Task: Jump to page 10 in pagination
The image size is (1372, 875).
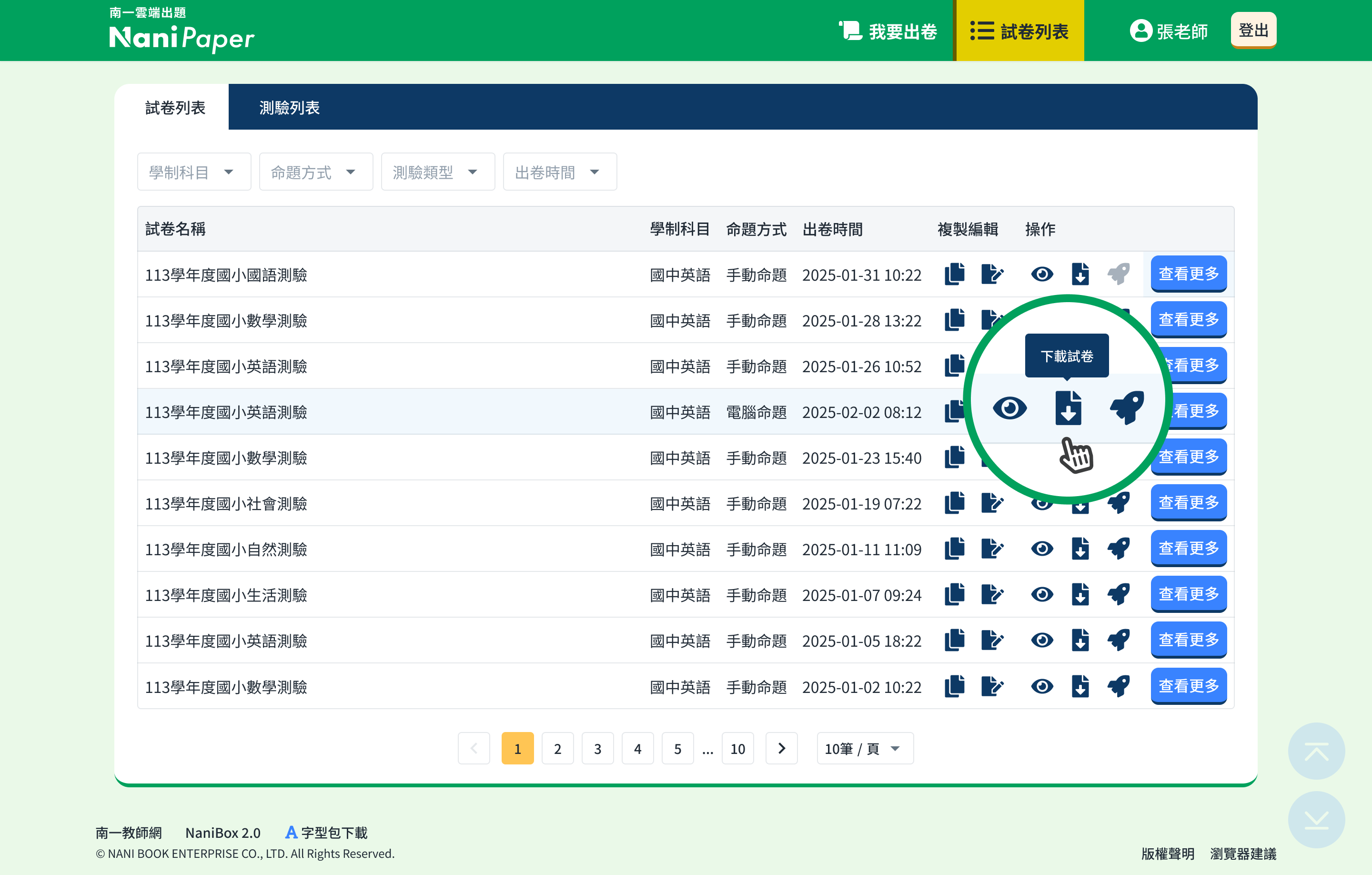Action: pos(737,748)
